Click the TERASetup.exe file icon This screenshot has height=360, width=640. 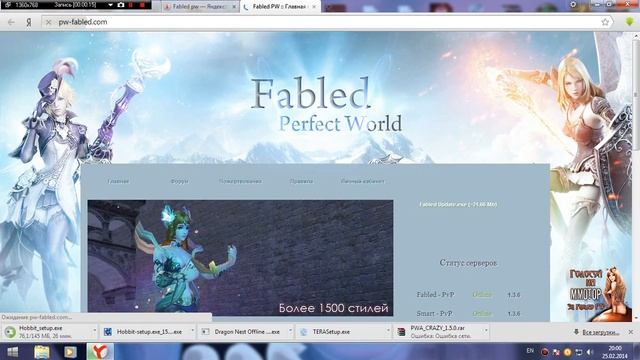(x=303, y=332)
